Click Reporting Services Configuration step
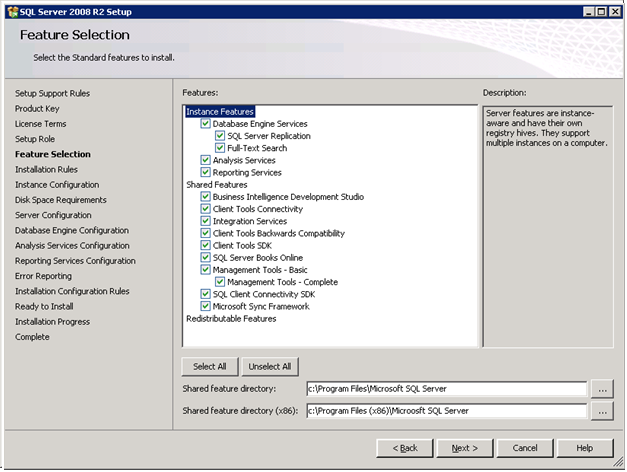Viewport: 627px width, 472px height. tap(75, 261)
